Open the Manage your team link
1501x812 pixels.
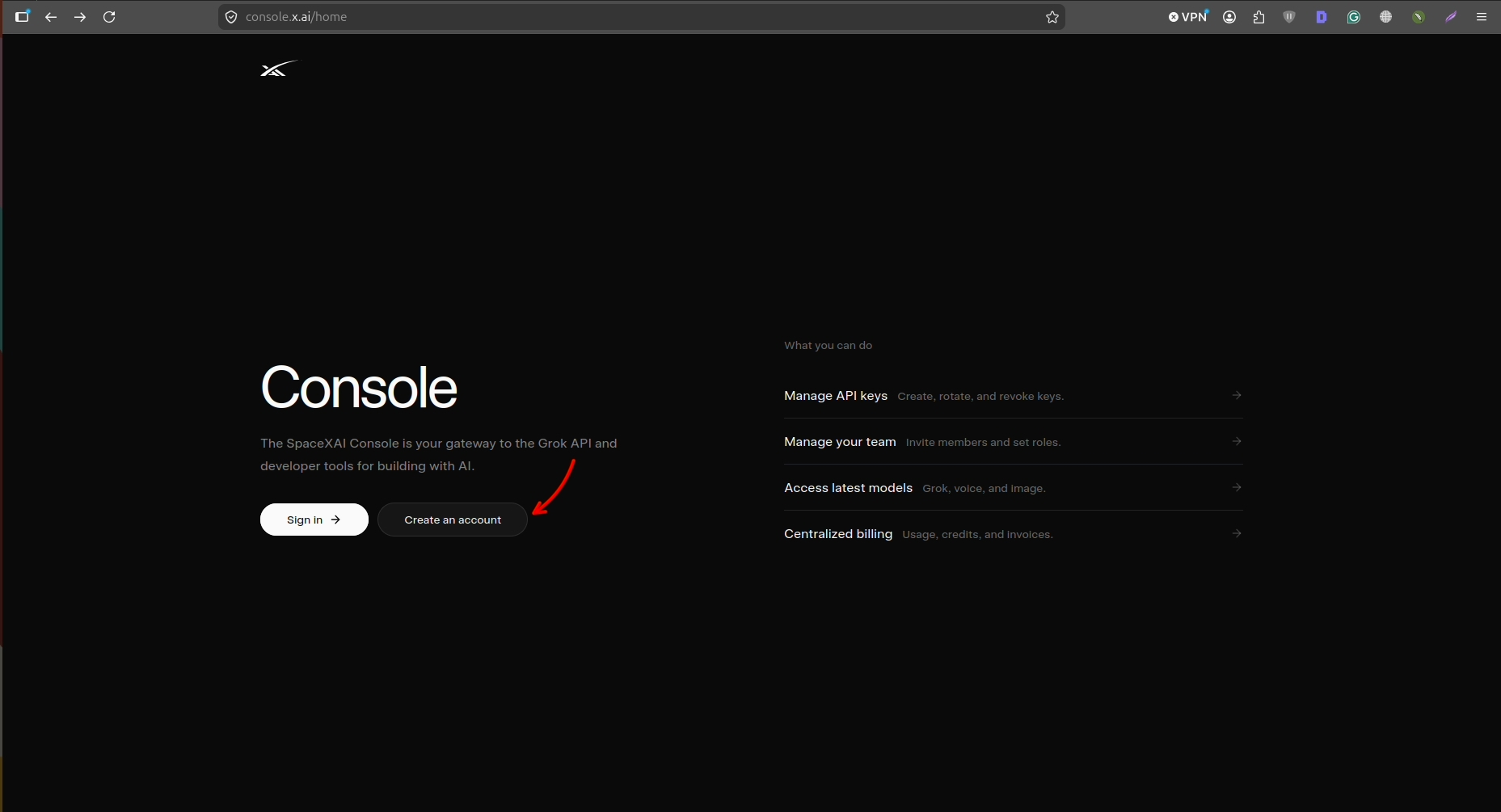[840, 442]
